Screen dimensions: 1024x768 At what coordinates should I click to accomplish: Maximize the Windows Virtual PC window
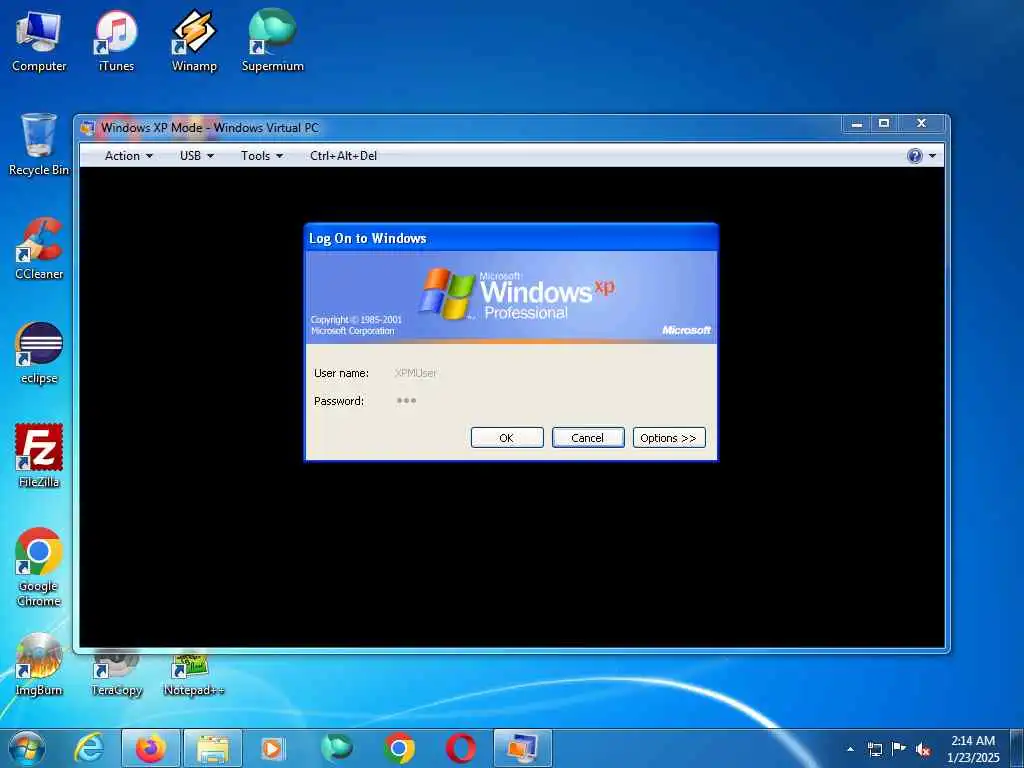coord(884,123)
